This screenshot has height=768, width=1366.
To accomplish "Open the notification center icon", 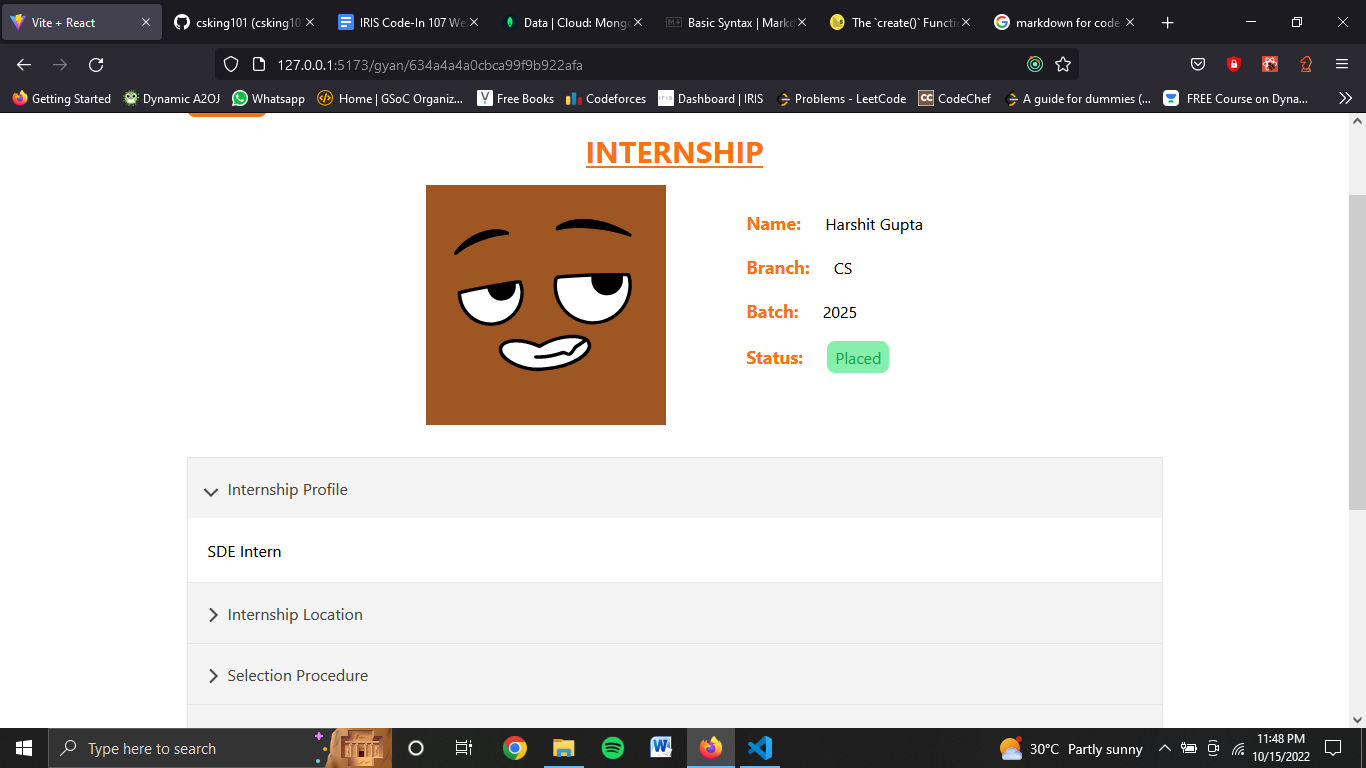I will (x=1333, y=748).
